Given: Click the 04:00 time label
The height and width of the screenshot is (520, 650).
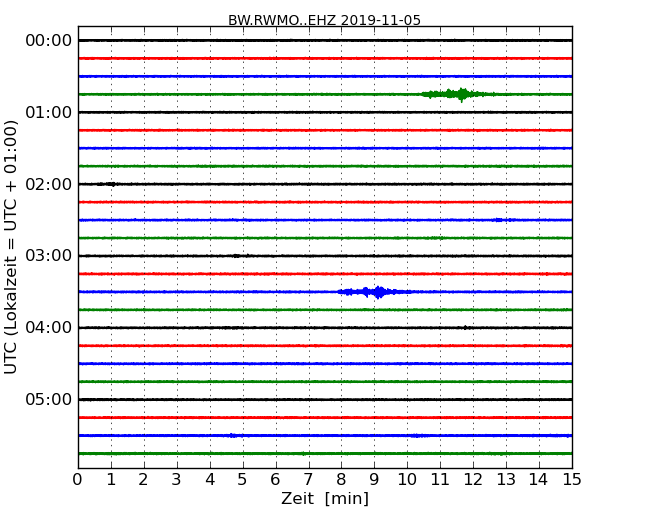Looking at the screenshot, I should [x=49, y=328].
